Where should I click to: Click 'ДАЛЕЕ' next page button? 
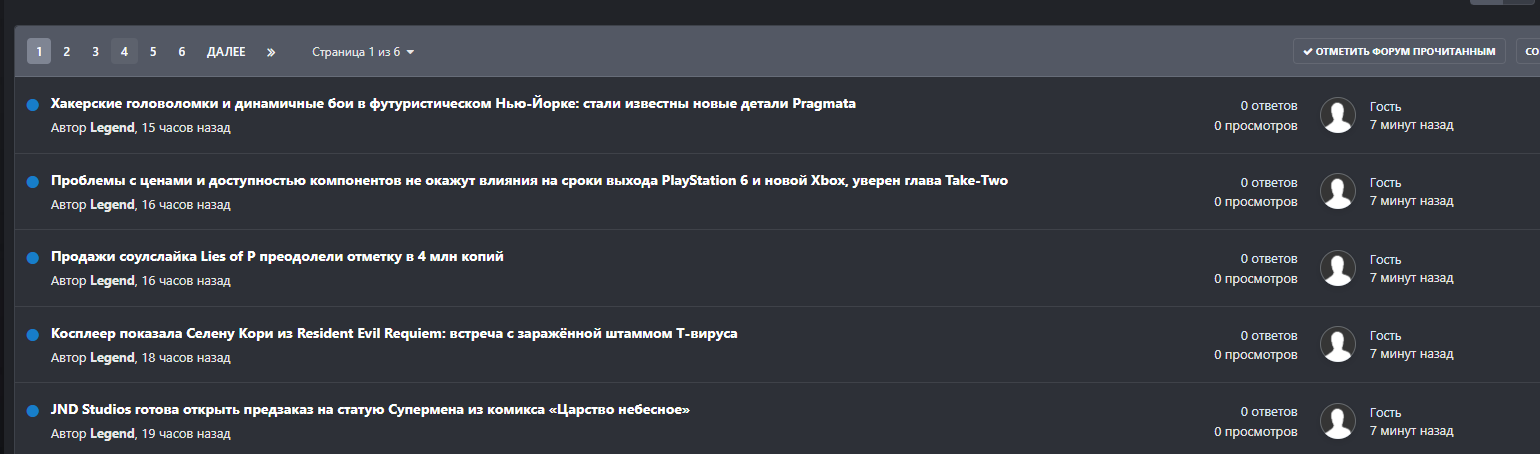[x=226, y=52]
